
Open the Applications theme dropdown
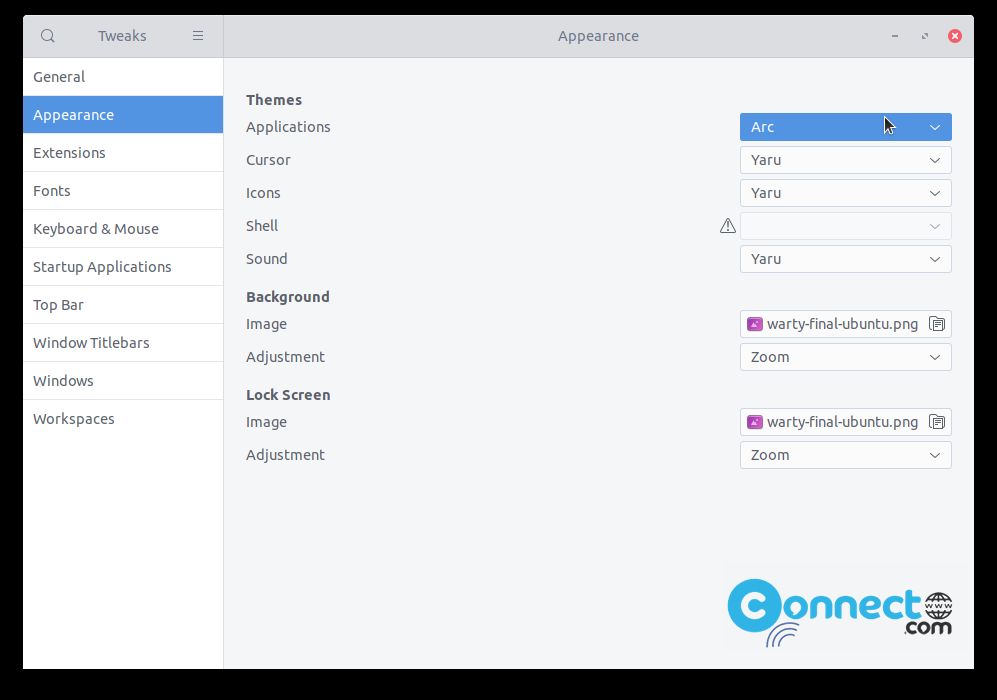(x=845, y=127)
